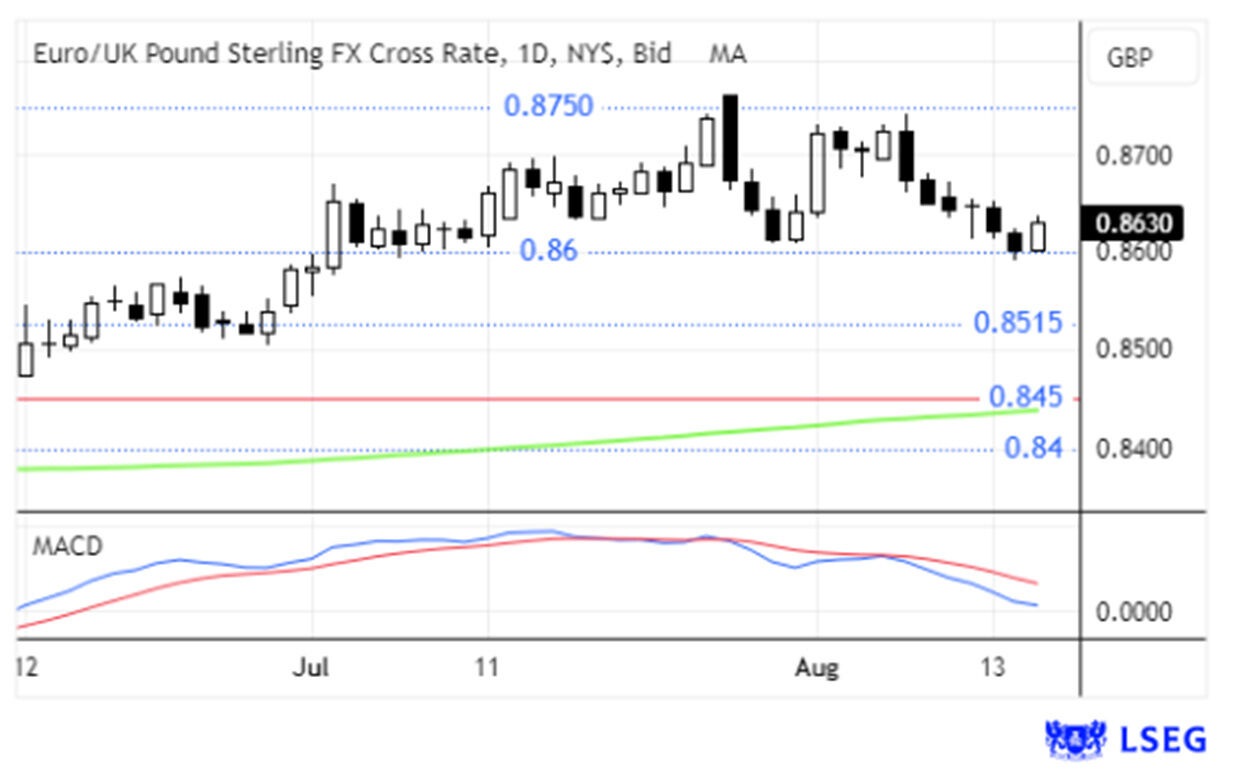Viewport: 1235px width, 770px height.
Task: Click the MACD indicator label
Action: [67, 547]
